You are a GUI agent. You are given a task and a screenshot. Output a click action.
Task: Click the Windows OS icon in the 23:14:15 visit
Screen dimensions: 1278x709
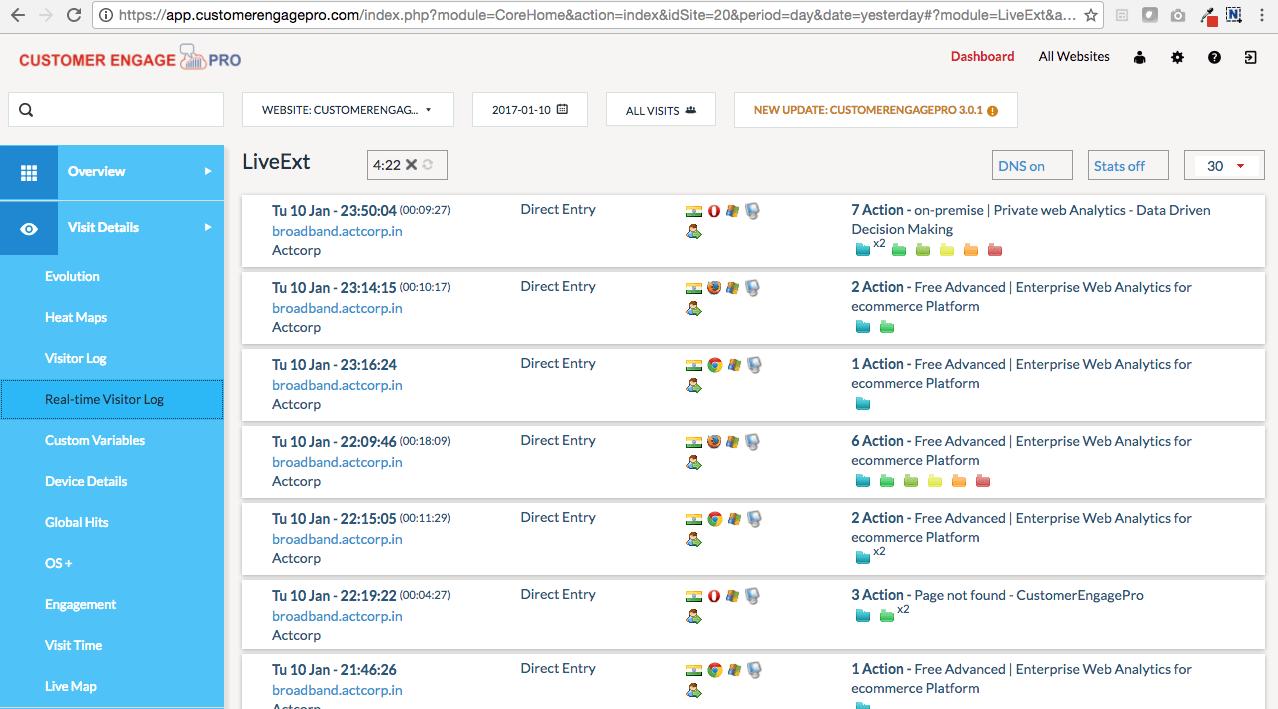pos(733,288)
